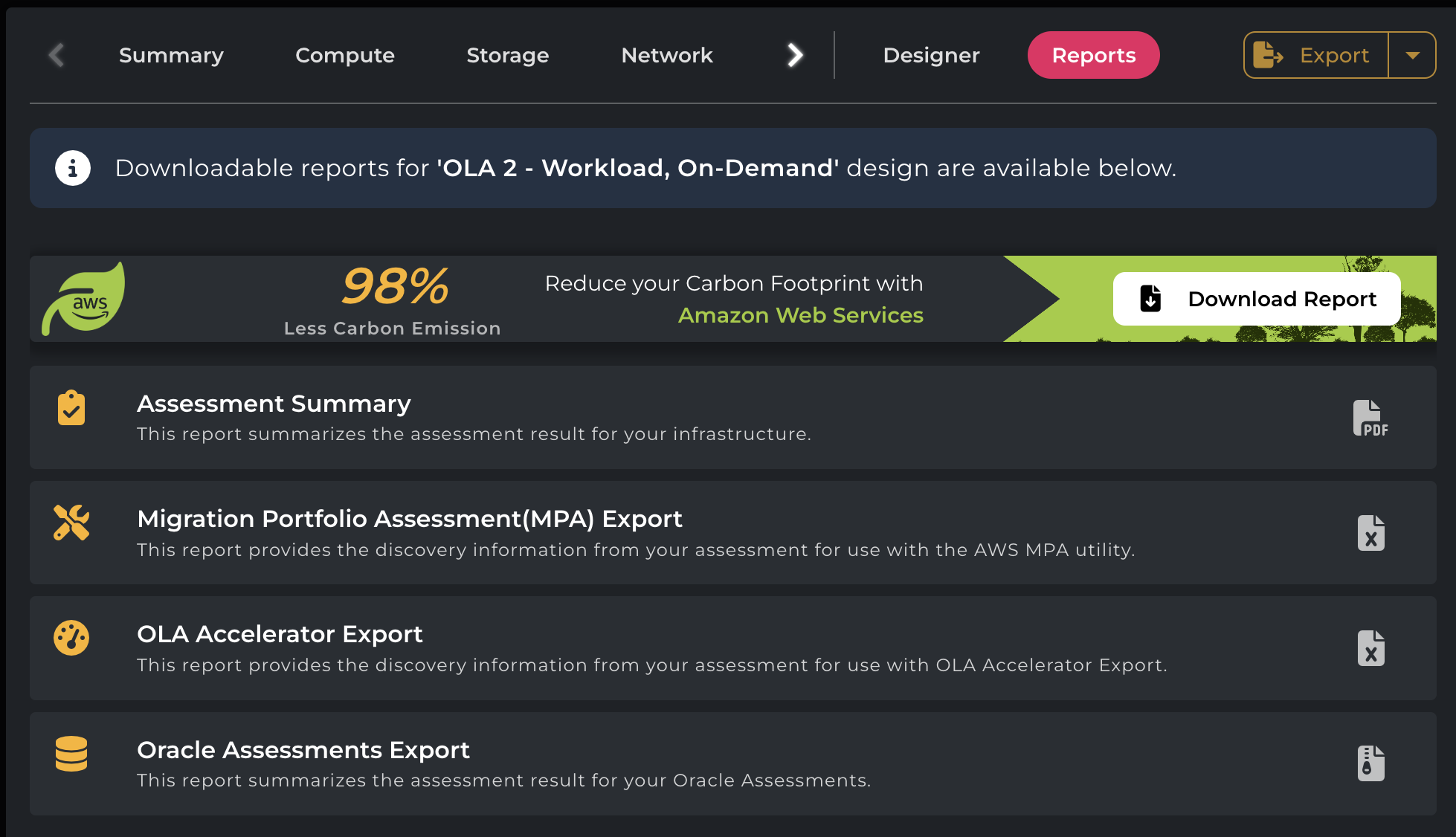This screenshot has height=837, width=1456.
Task: Expand the Export dropdown arrow
Action: point(1412,55)
